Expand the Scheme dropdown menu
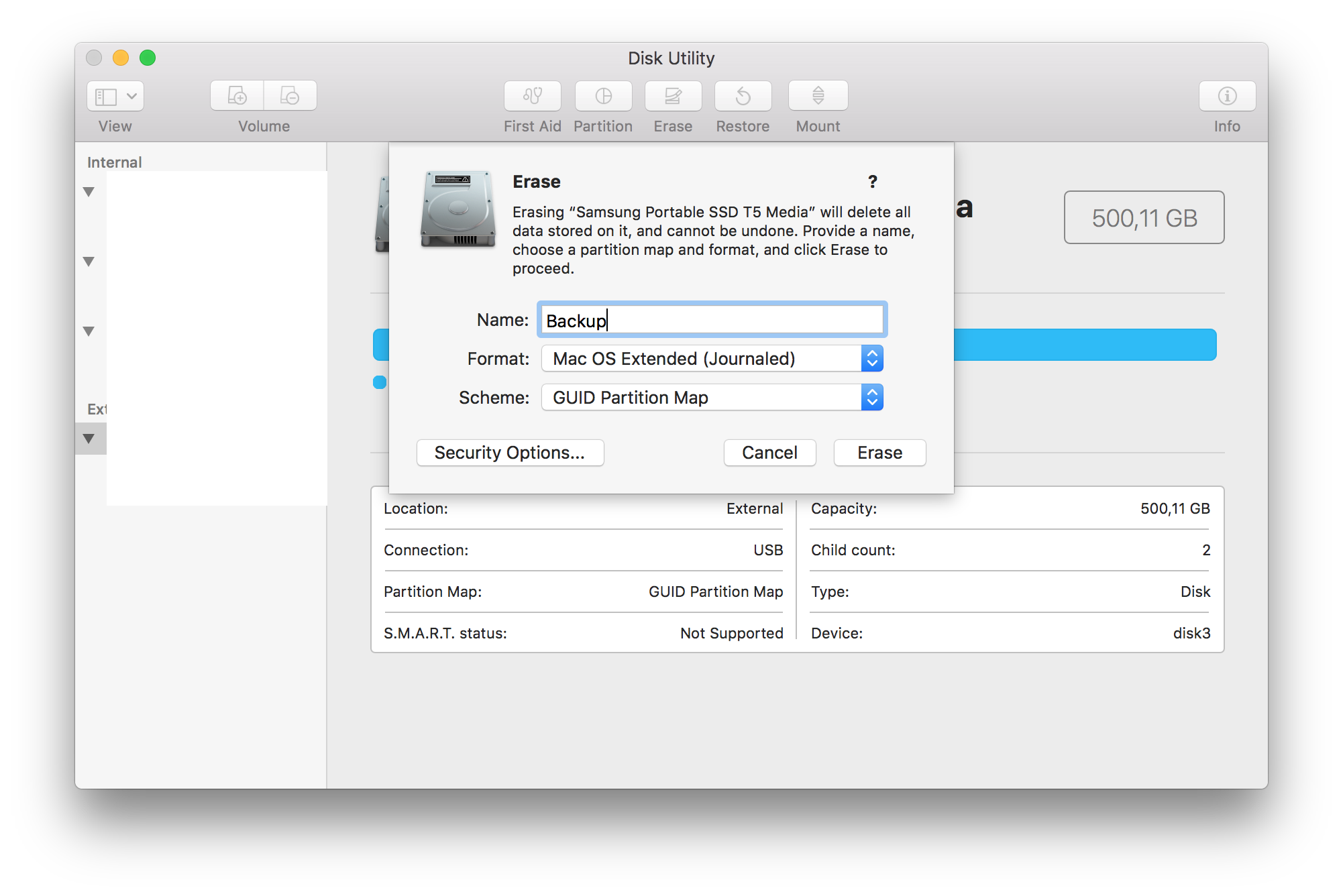1343x896 pixels. (x=871, y=397)
